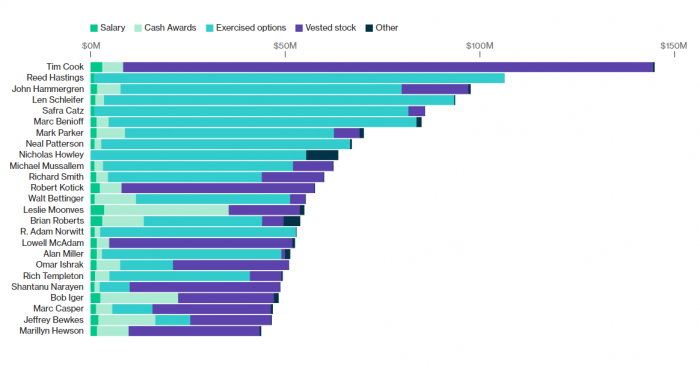Select Tim Cook's purple vested stock bar

pyautogui.click(x=388, y=67)
